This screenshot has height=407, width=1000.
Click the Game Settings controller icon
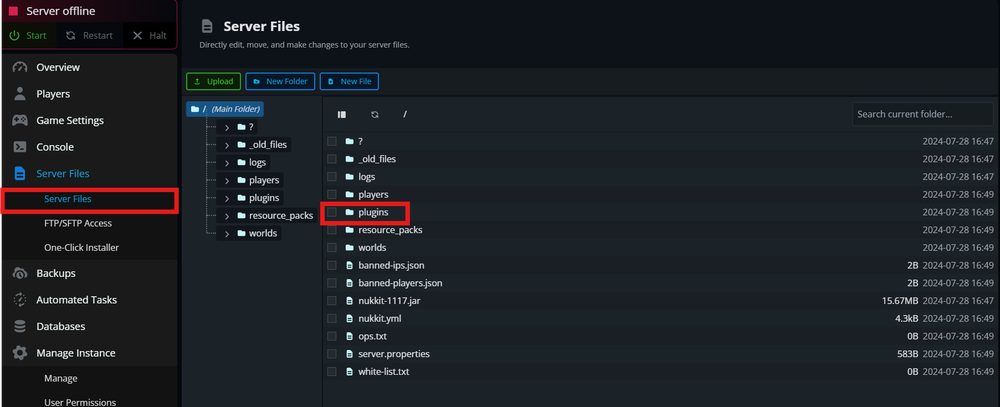[x=19, y=120]
